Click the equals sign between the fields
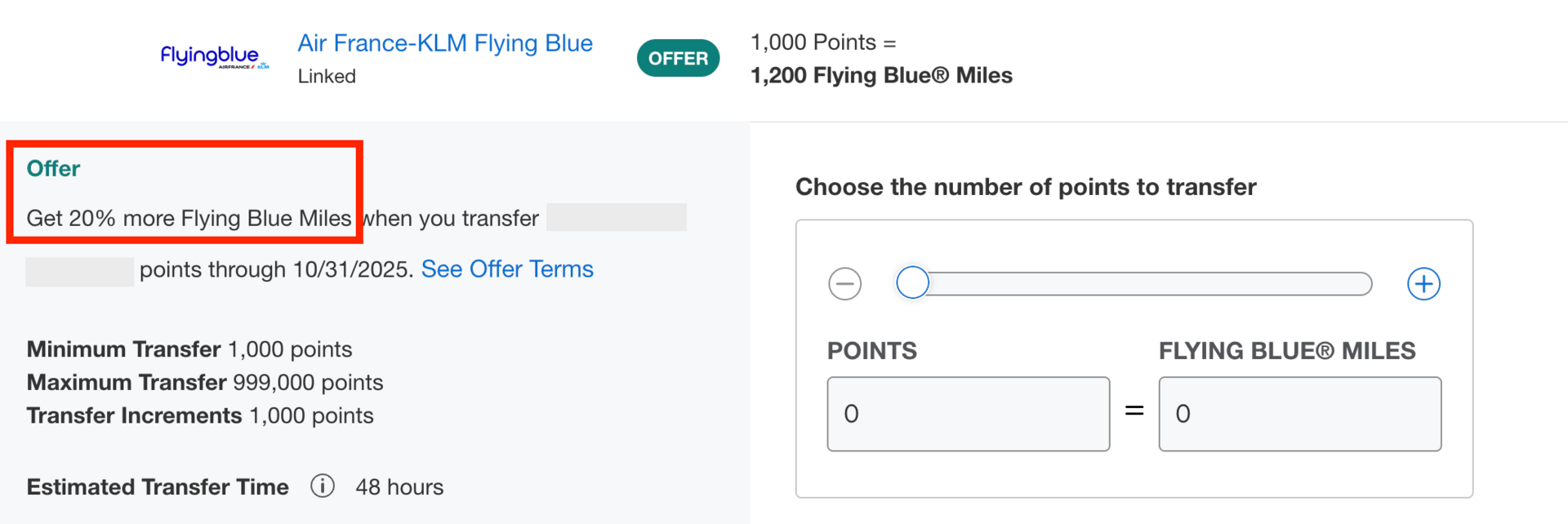The width and height of the screenshot is (1568, 524). click(x=1134, y=411)
